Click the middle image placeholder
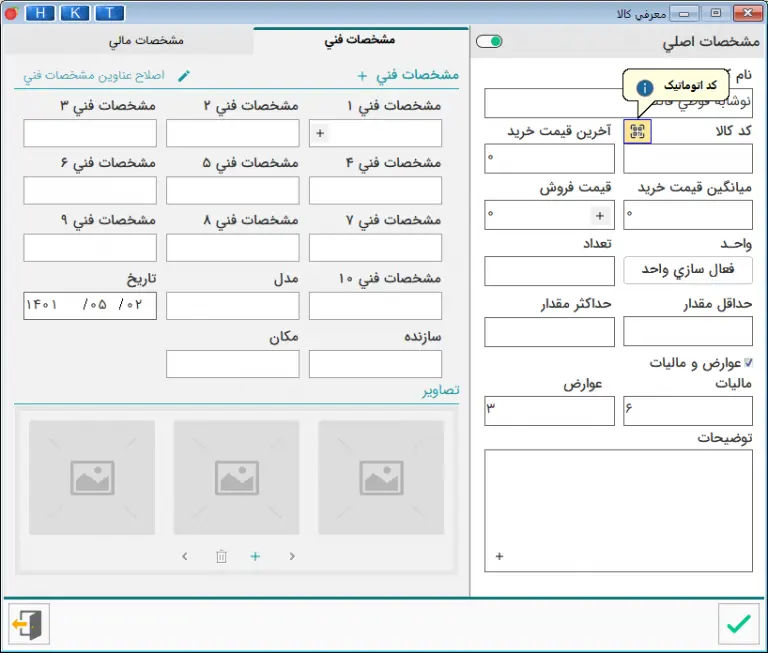Screen dimensions: 768x653 pyautogui.click(x=237, y=477)
